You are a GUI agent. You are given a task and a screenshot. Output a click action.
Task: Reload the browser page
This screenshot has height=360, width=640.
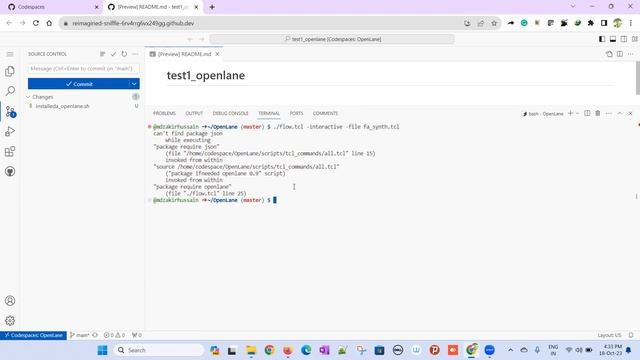[36, 23]
